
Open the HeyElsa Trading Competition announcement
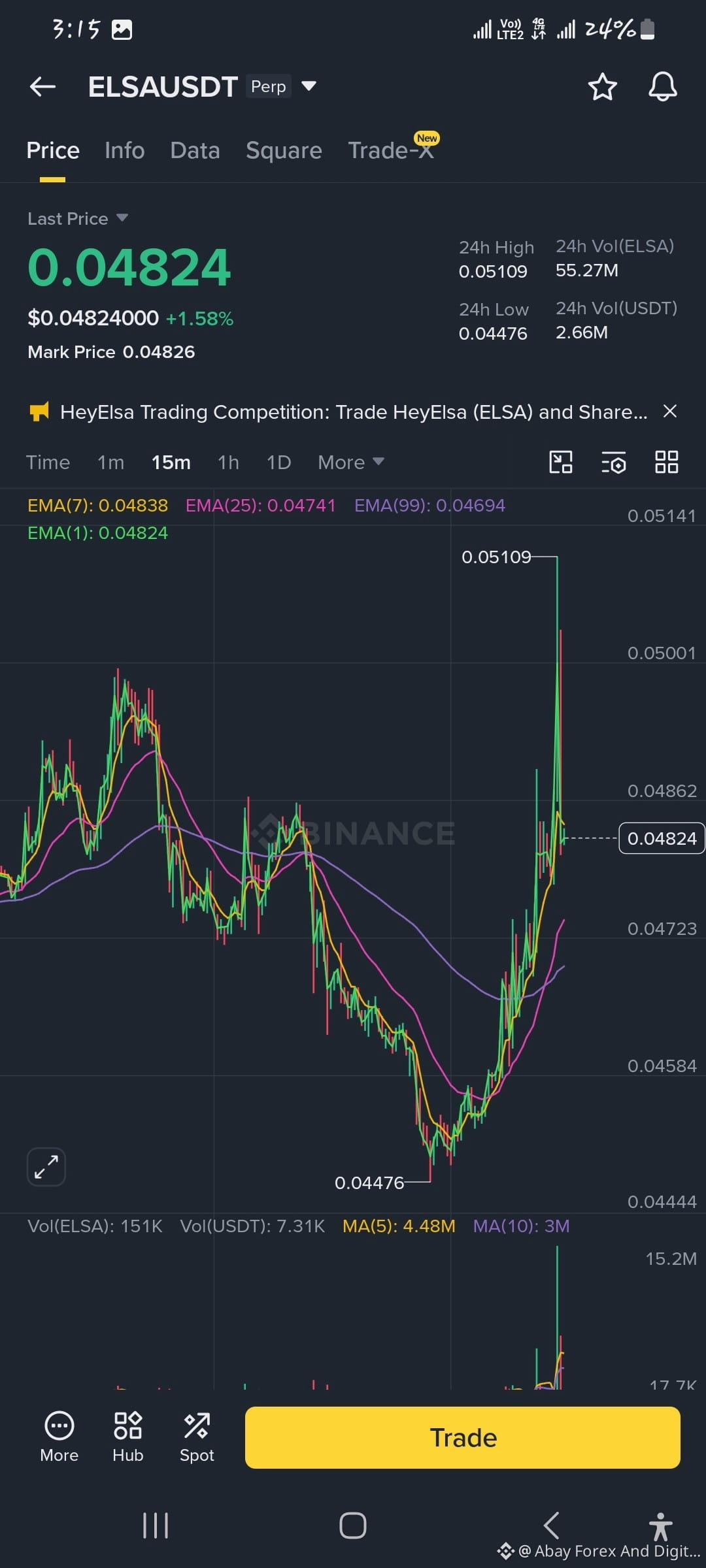[354, 412]
